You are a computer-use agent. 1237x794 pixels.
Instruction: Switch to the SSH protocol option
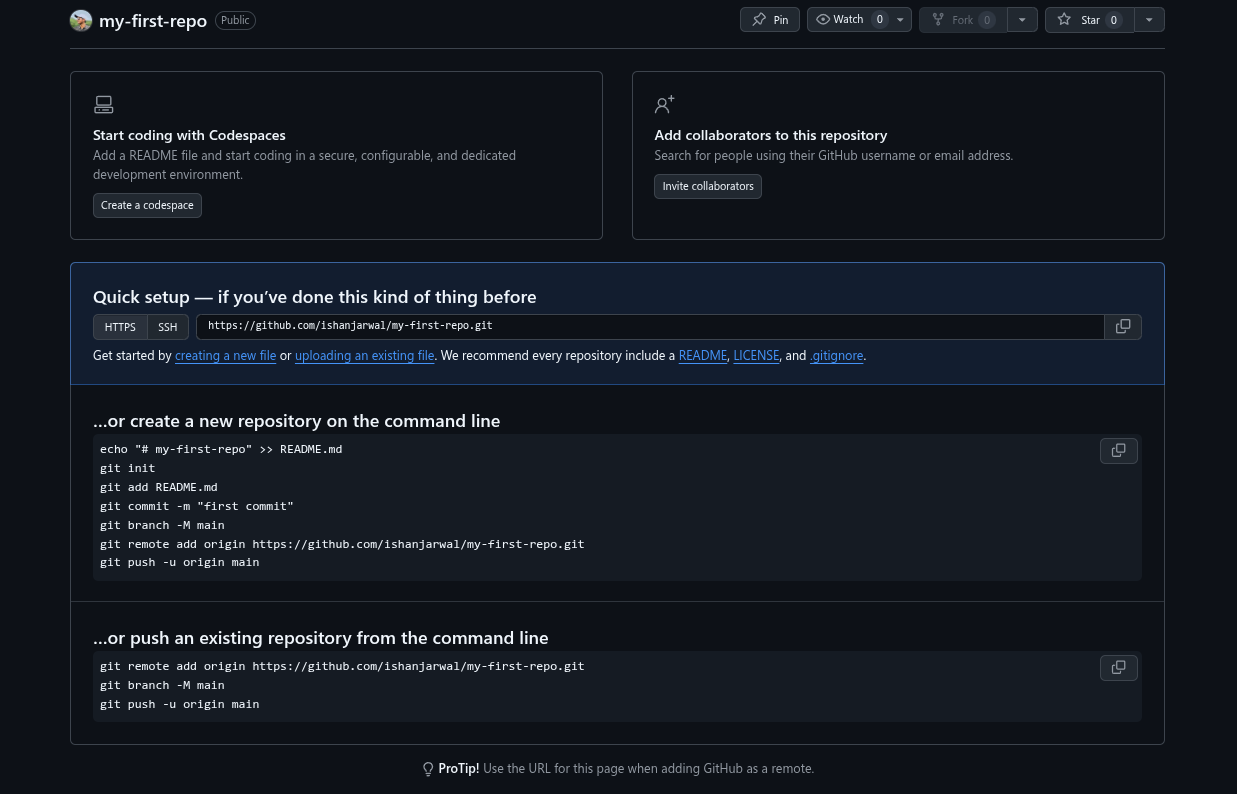click(x=168, y=327)
